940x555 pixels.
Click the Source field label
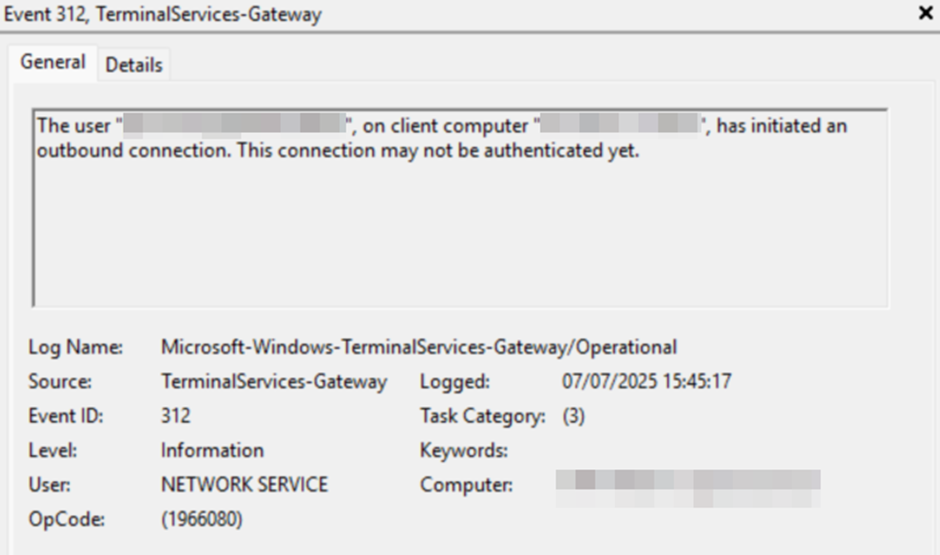tap(60, 381)
